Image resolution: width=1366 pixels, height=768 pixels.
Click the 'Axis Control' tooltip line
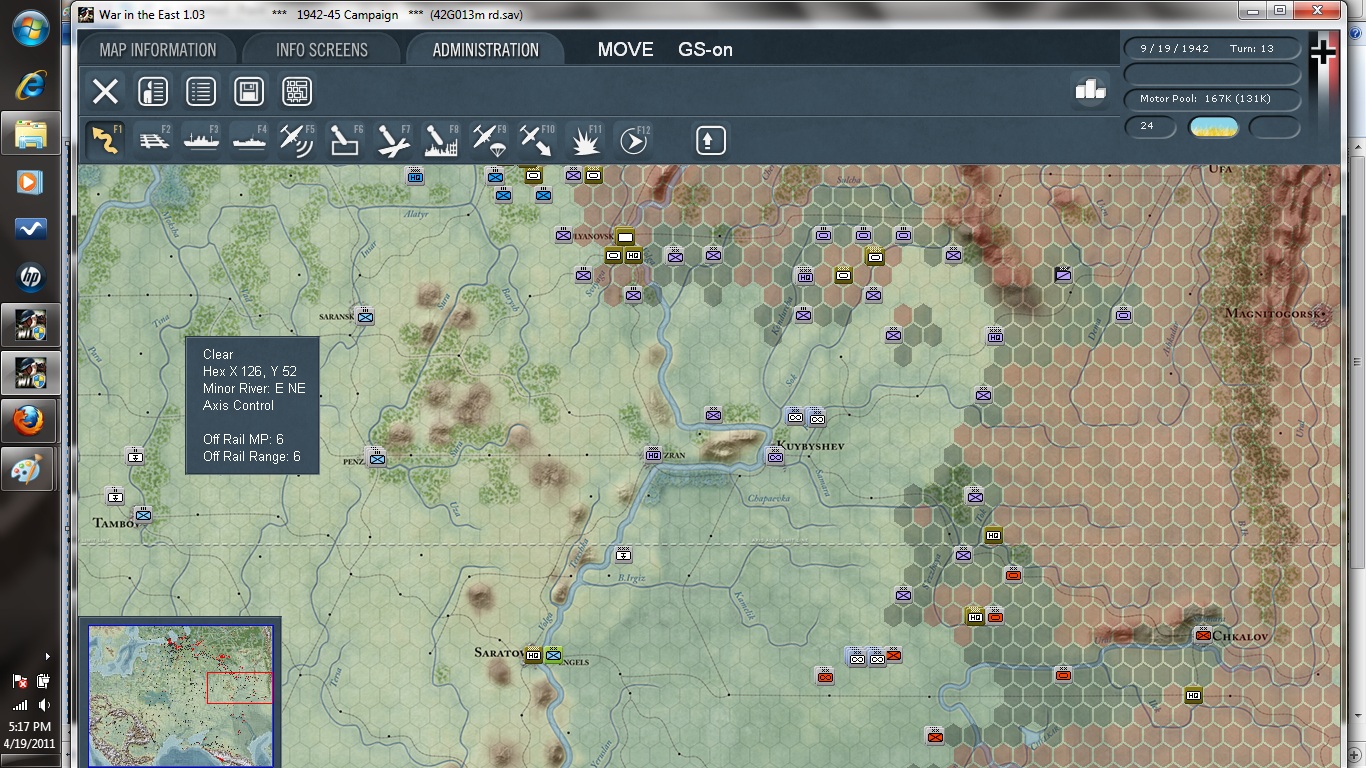238,405
